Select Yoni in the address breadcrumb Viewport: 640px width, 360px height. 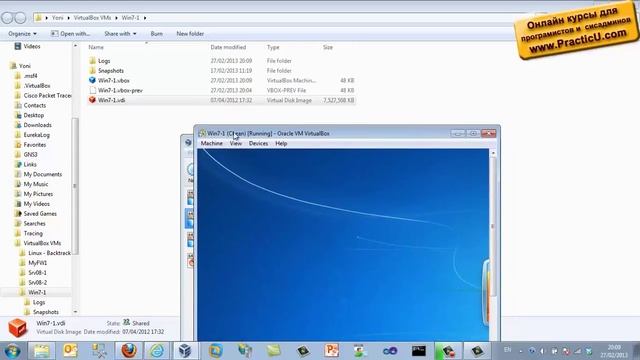58,18
